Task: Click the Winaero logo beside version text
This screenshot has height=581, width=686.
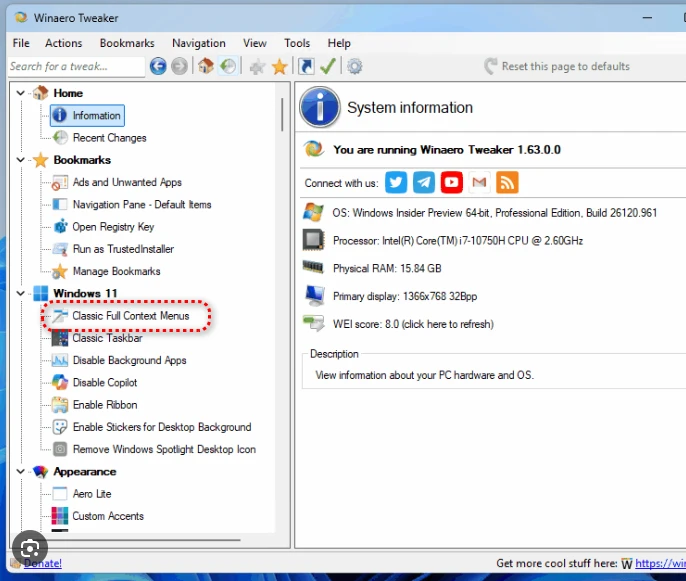Action: (x=314, y=149)
